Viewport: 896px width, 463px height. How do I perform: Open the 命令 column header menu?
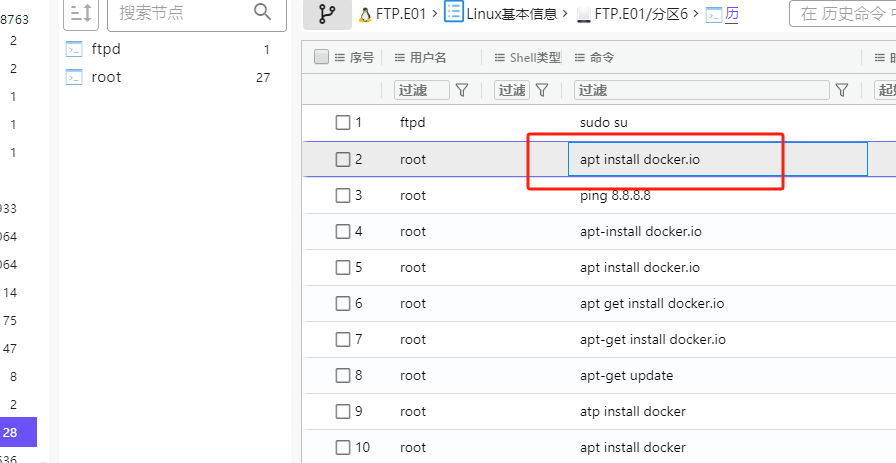(x=579, y=58)
